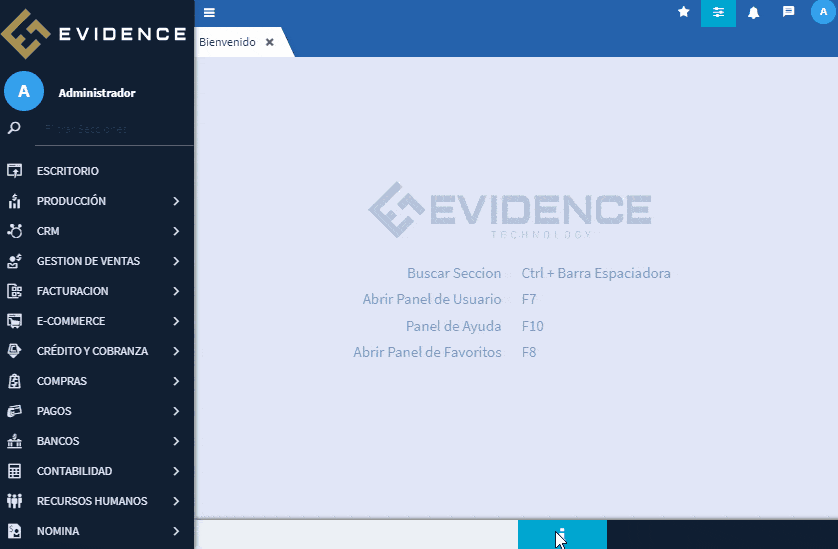Click the Gestion de Ventas icon
Viewport: 838px width, 549px height.
click(x=14, y=261)
